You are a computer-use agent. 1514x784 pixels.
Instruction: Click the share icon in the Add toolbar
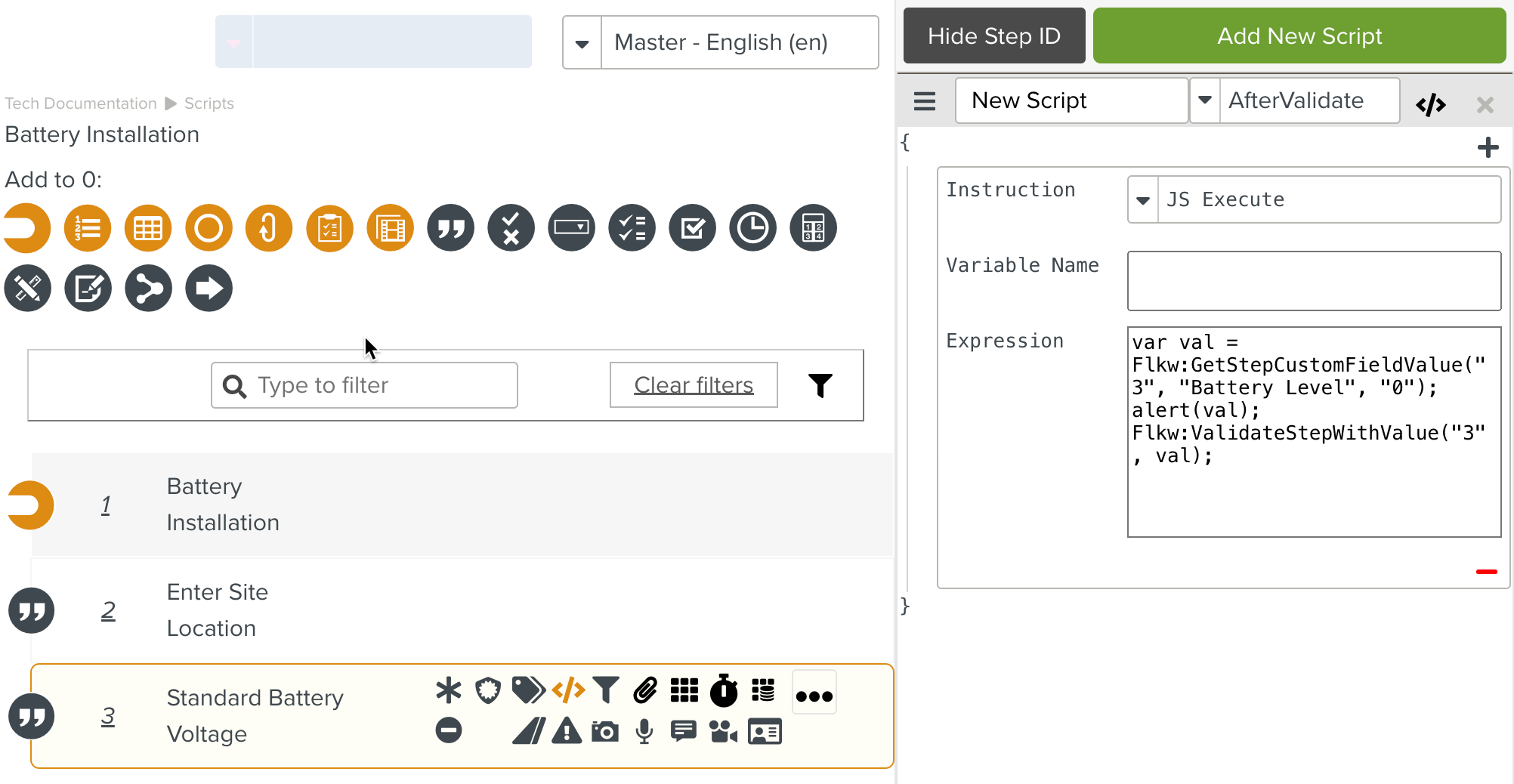click(x=148, y=288)
